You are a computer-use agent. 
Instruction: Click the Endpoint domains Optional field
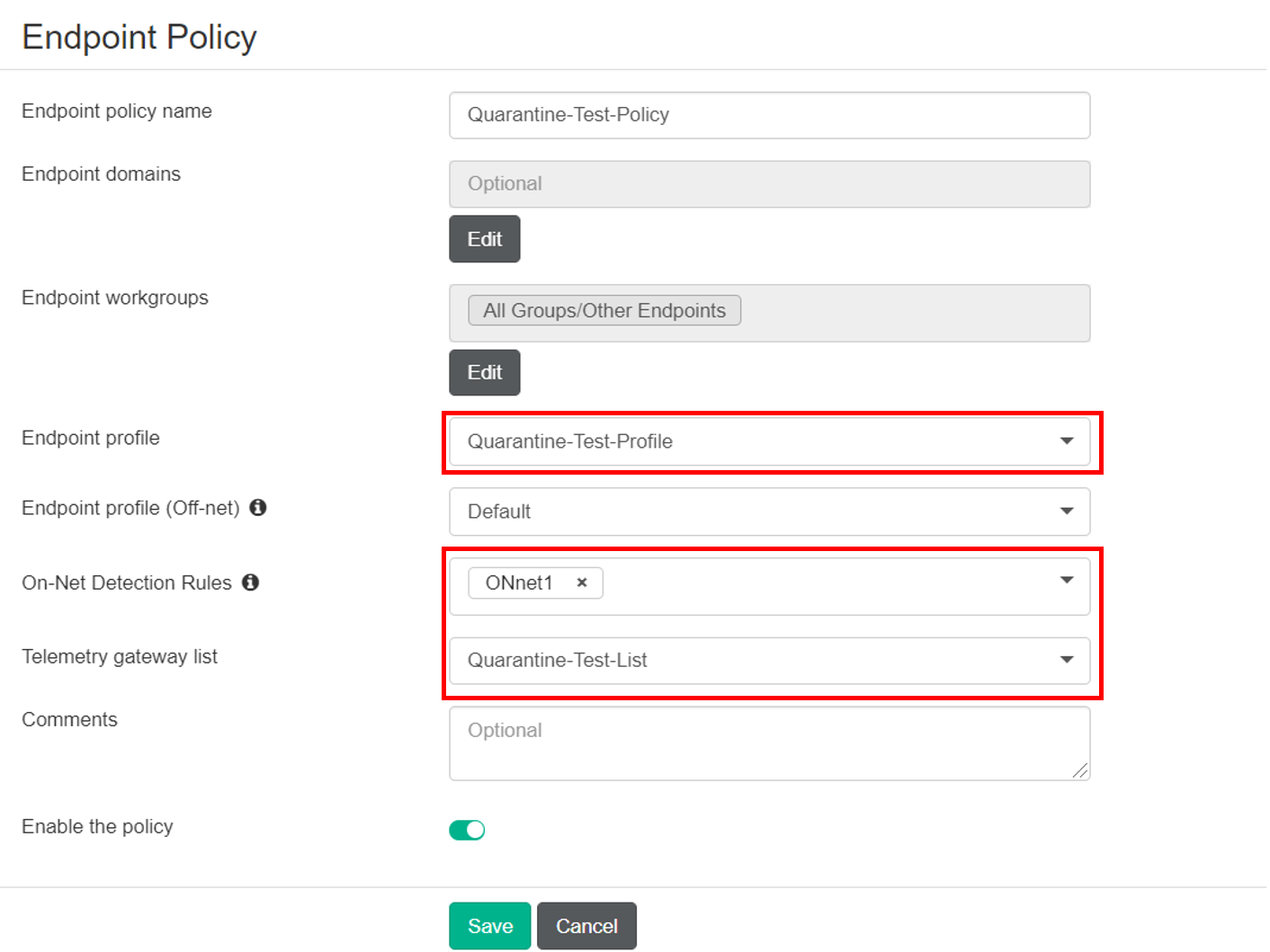point(770,184)
